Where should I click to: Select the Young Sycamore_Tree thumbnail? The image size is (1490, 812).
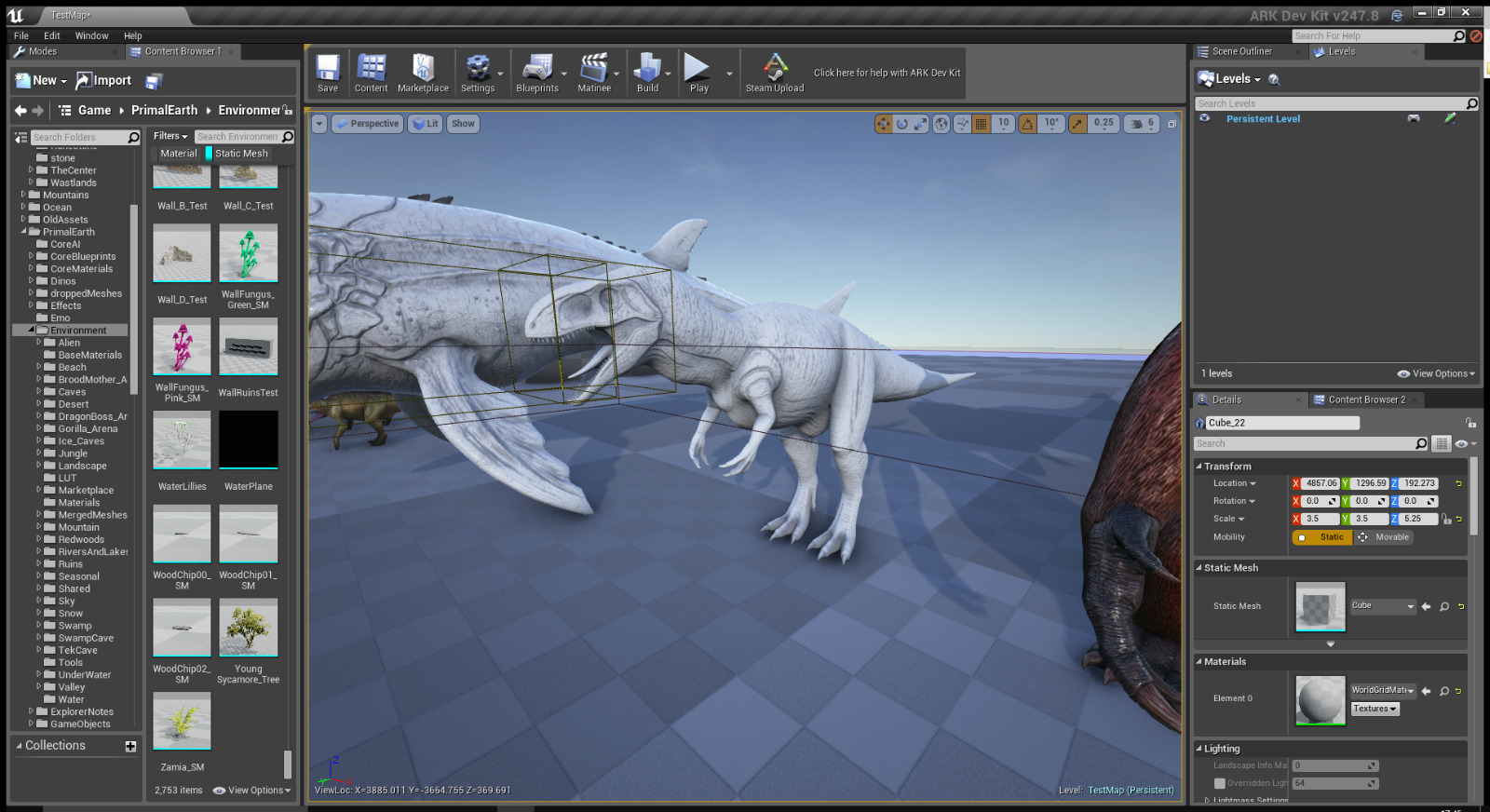[x=248, y=628]
